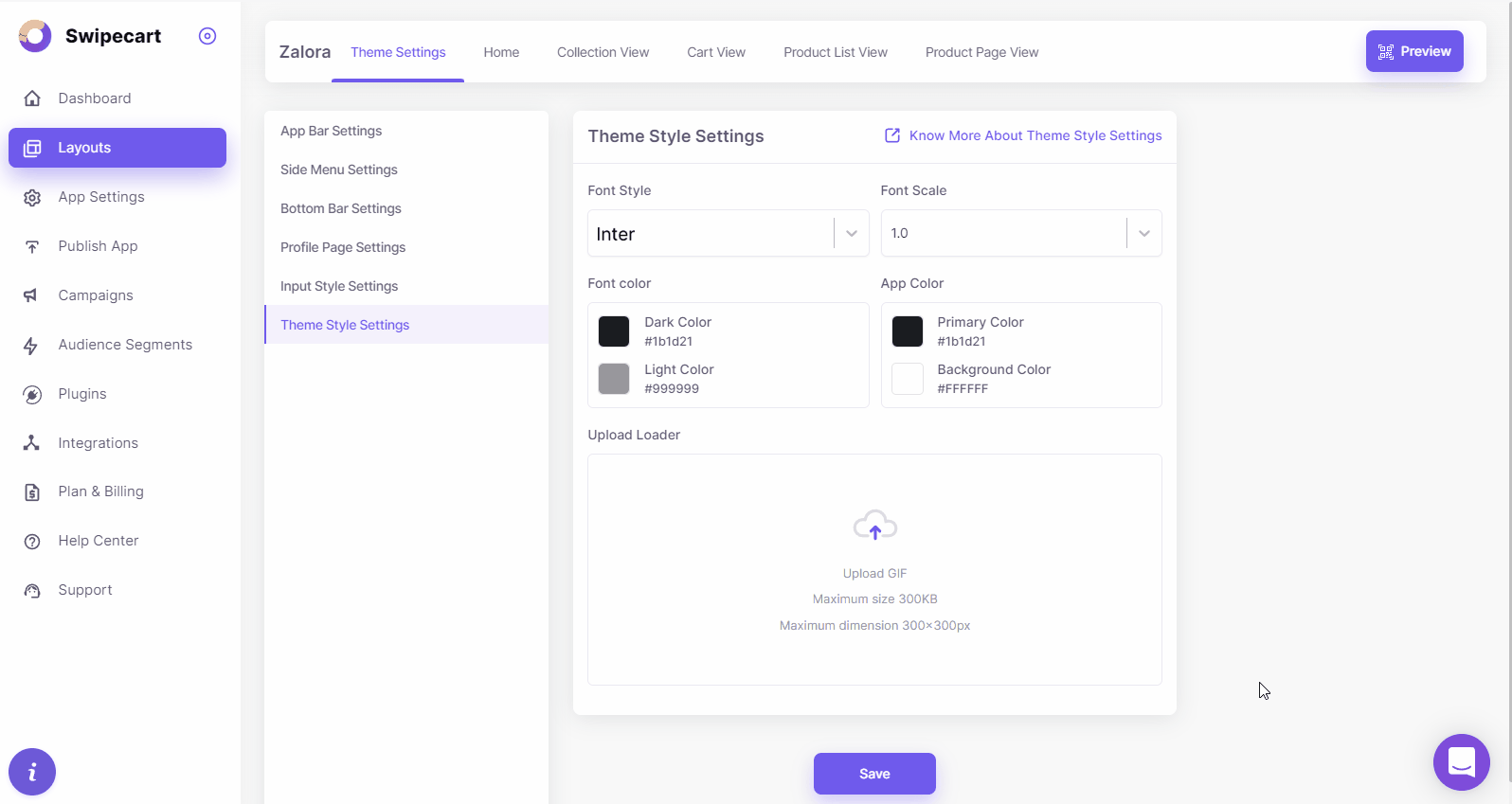Click the Publish App upload icon
The image size is (1512, 804).
click(32, 246)
